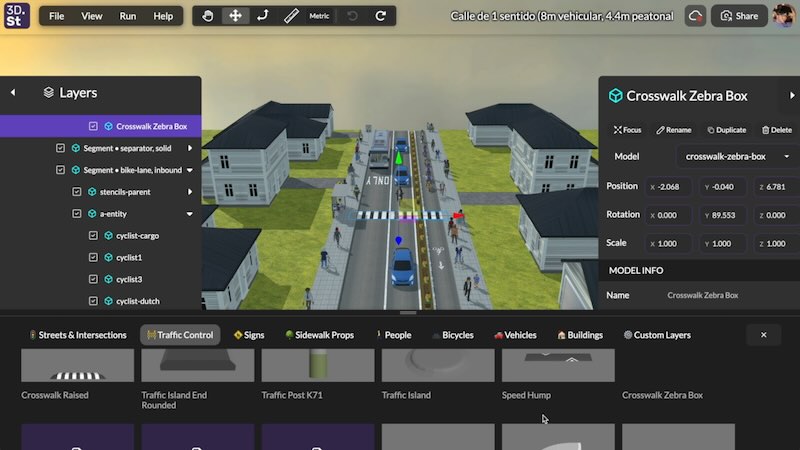
Task: Click the red X-axis gizmo arrow
Action: tap(458, 216)
